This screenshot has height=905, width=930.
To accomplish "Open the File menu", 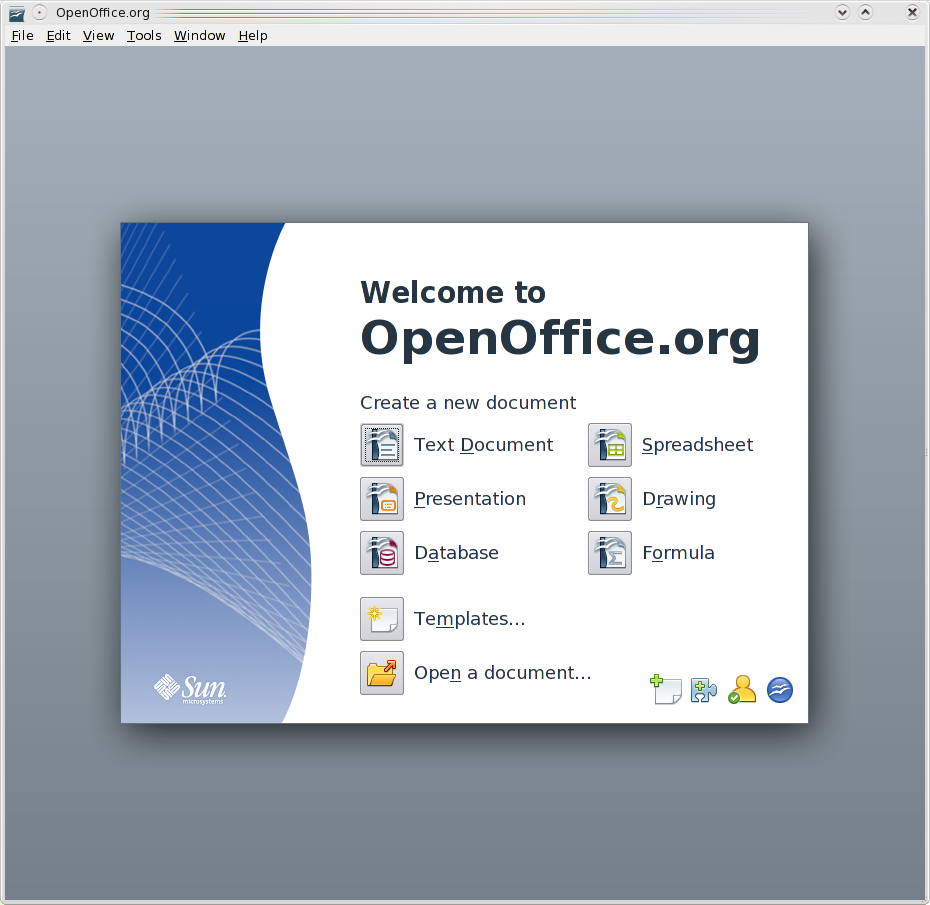I will [x=22, y=35].
